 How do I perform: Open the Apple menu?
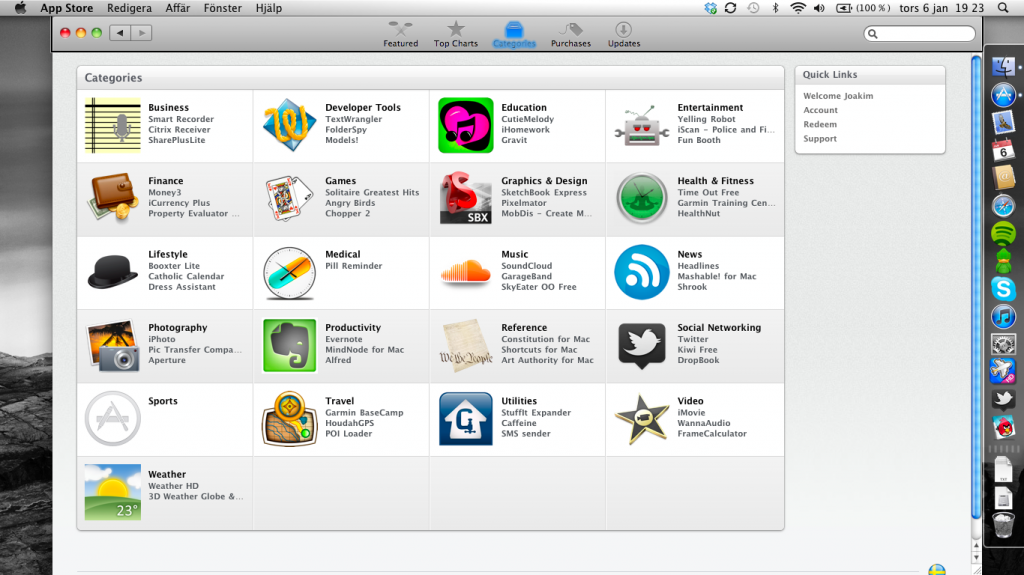tap(20, 8)
